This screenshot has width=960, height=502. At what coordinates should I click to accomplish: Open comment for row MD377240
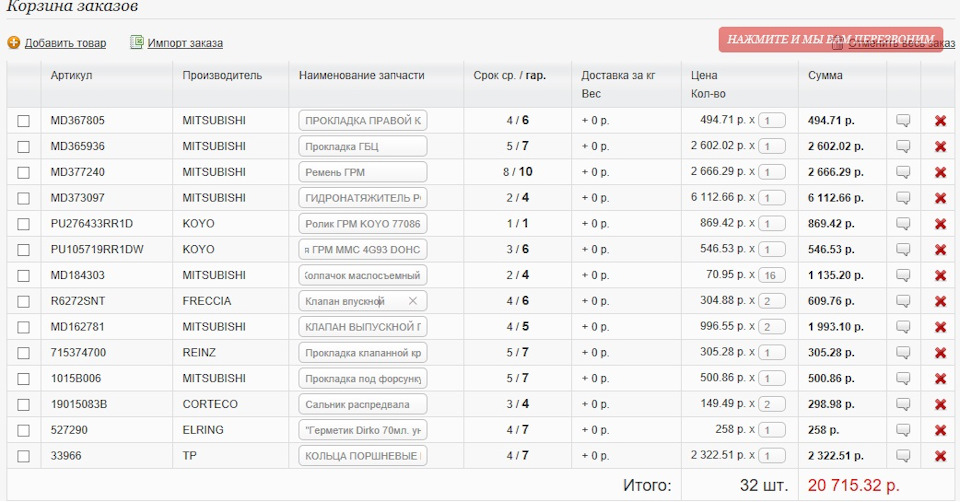click(x=903, y=172)
